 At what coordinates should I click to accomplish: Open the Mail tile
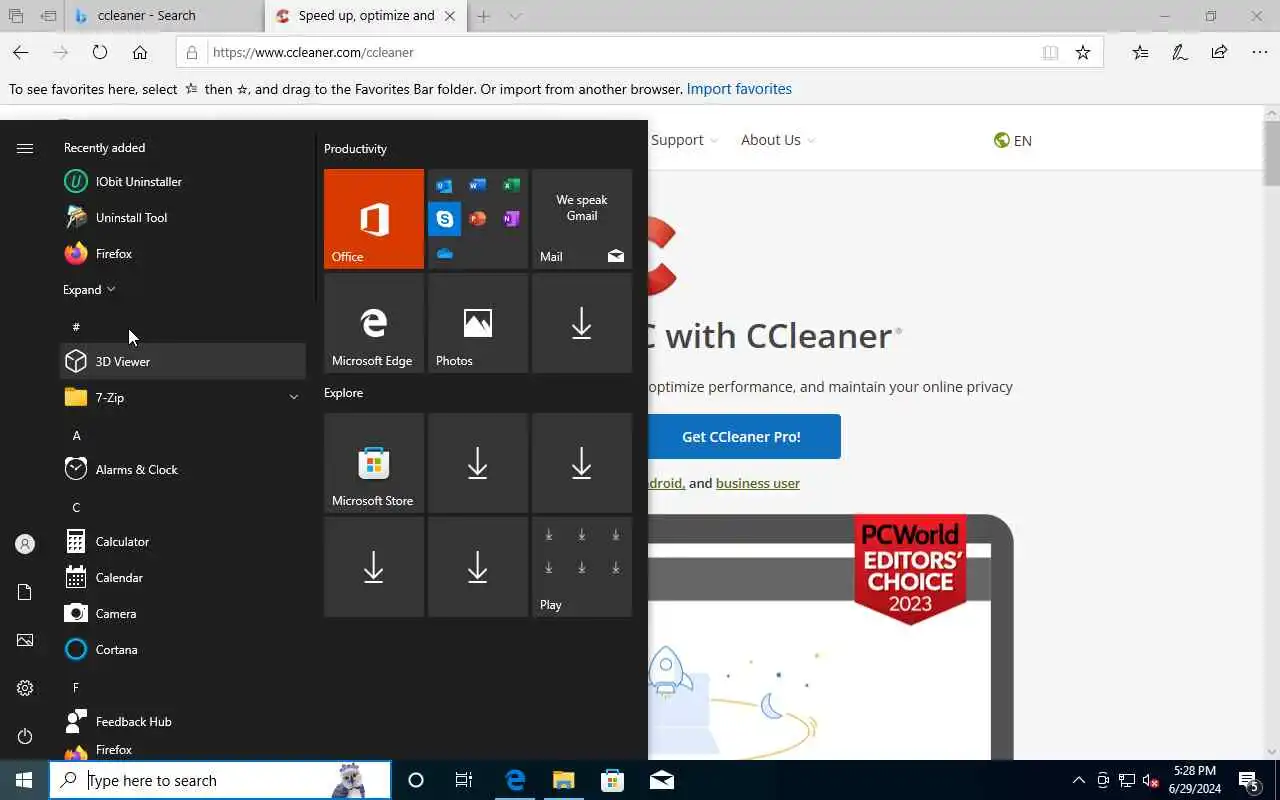pyautogui.click(x=582, y=219)
